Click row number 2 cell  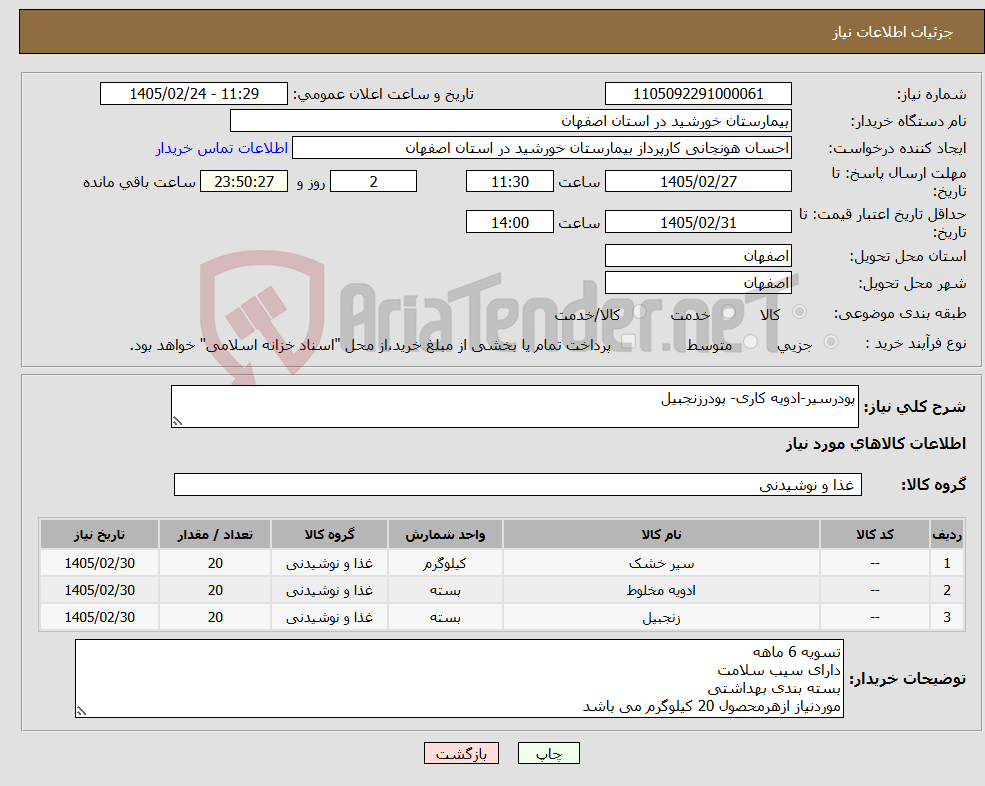(x=946, y=591)
